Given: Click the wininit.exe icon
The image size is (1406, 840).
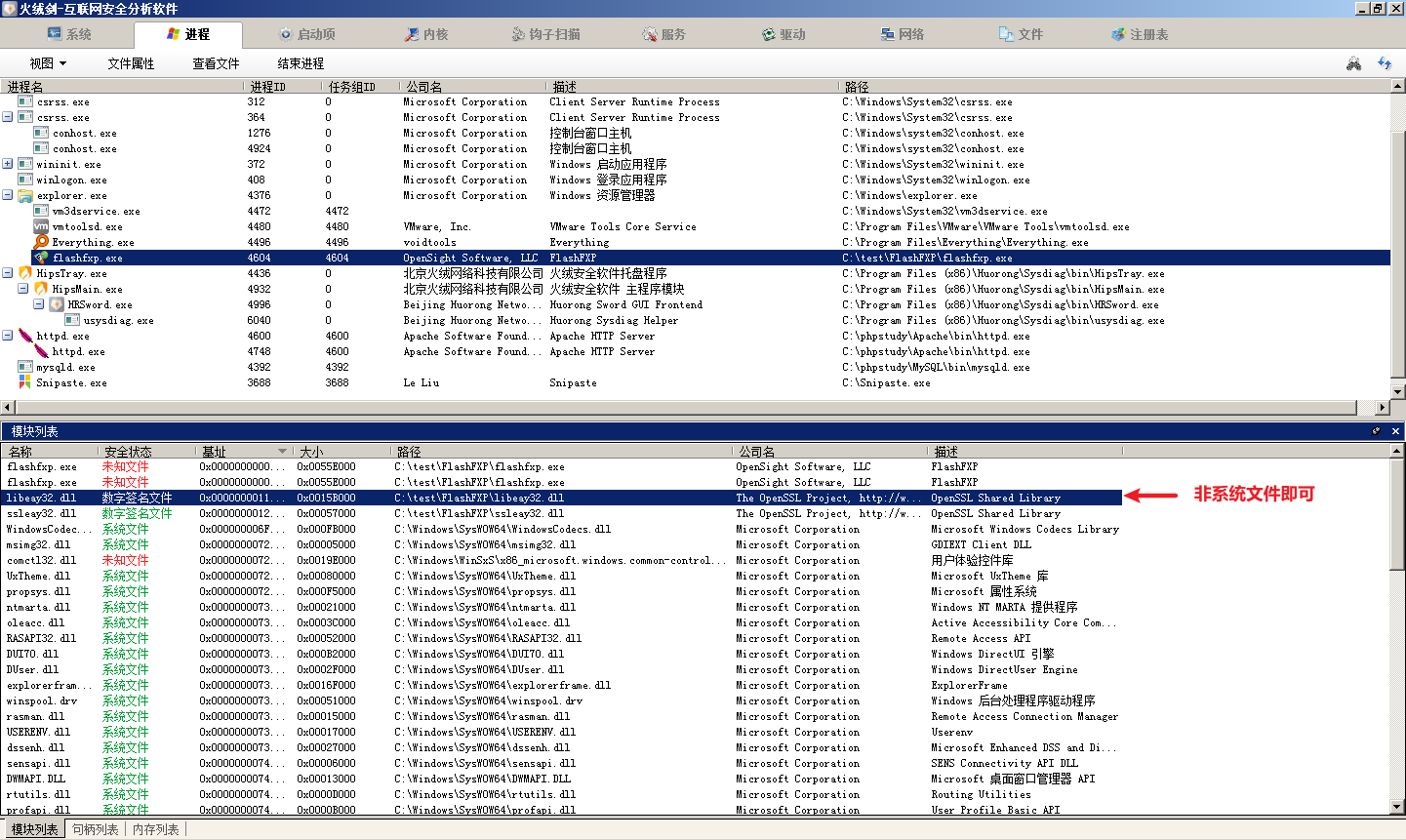Looking at the screenshot, I should click(25, 164).
